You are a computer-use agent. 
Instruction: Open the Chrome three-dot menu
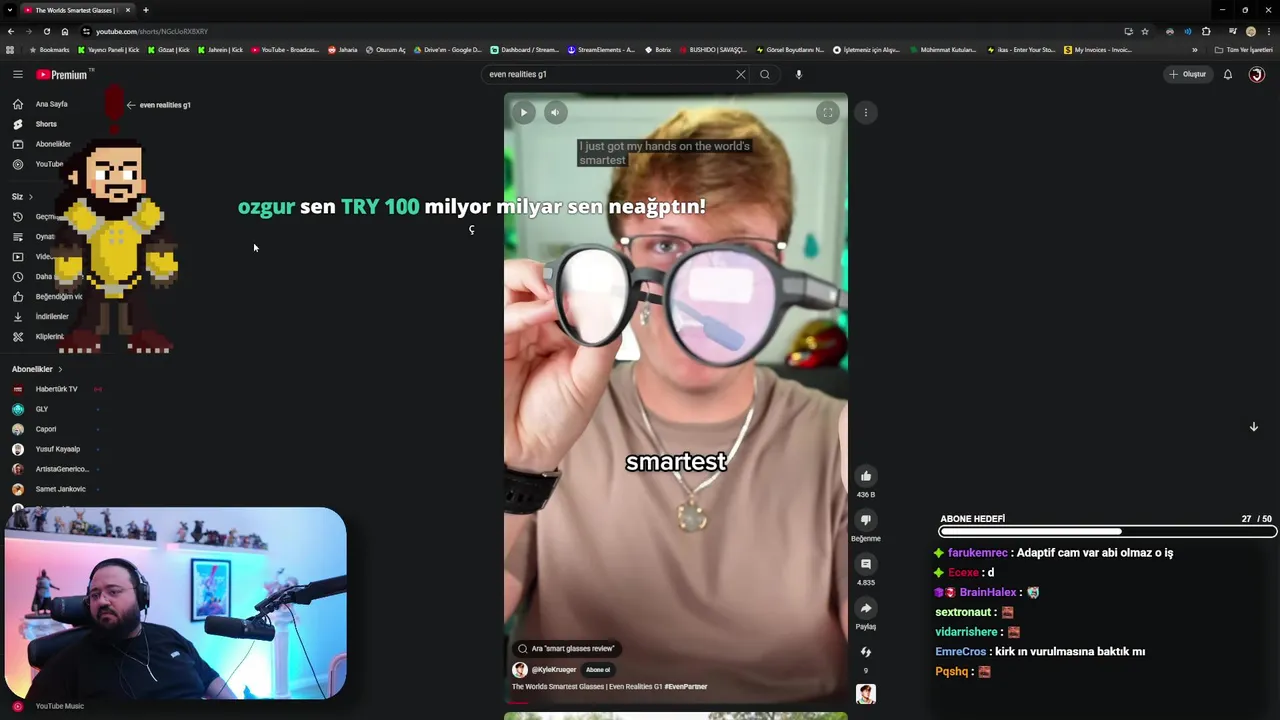tap(1269, 31)
